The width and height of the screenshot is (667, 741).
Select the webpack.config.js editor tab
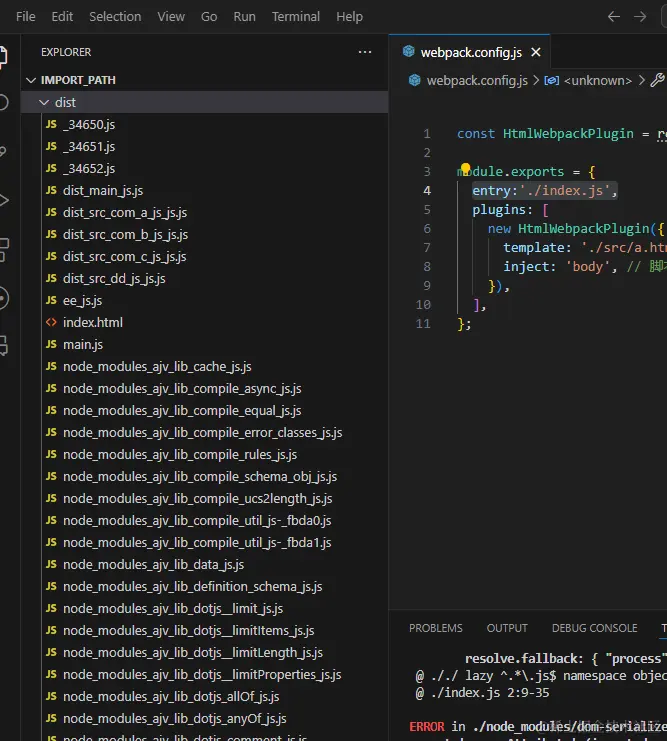(471, 52)
